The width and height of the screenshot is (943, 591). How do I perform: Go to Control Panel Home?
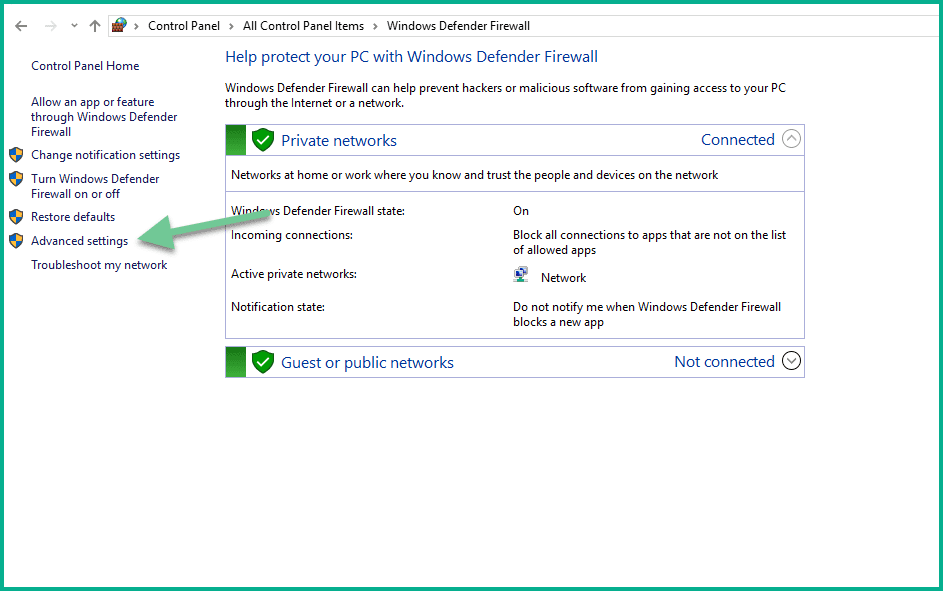coord(85,66)
